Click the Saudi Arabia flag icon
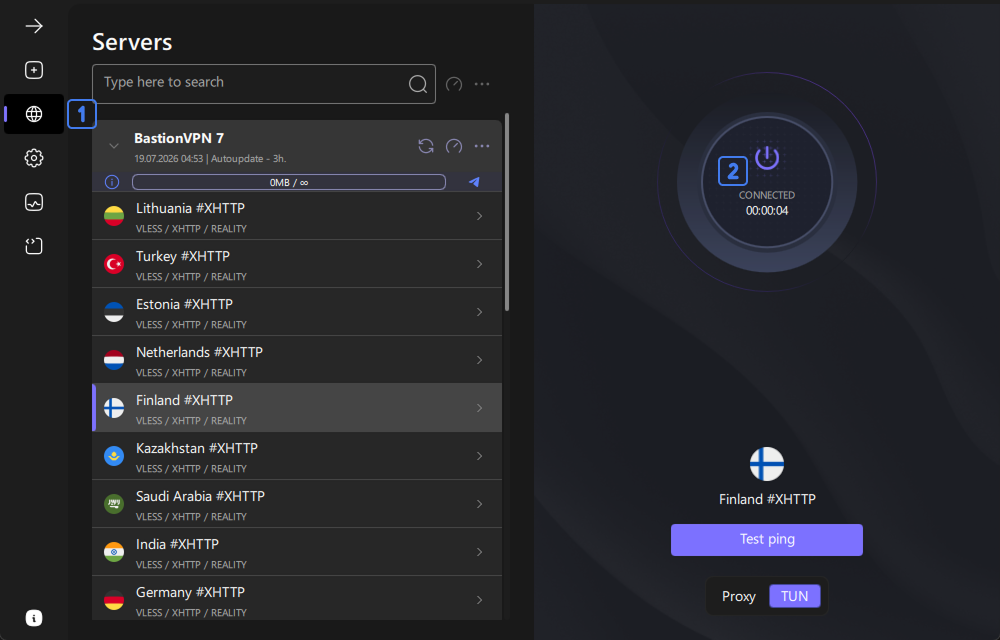 pos(114,504)
